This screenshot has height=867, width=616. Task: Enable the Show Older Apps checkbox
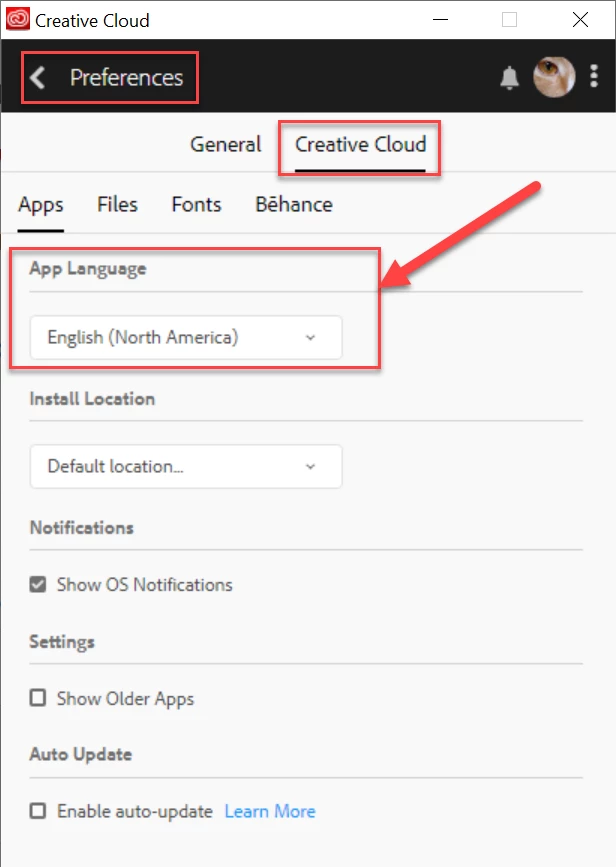click(x=38, y=698)
